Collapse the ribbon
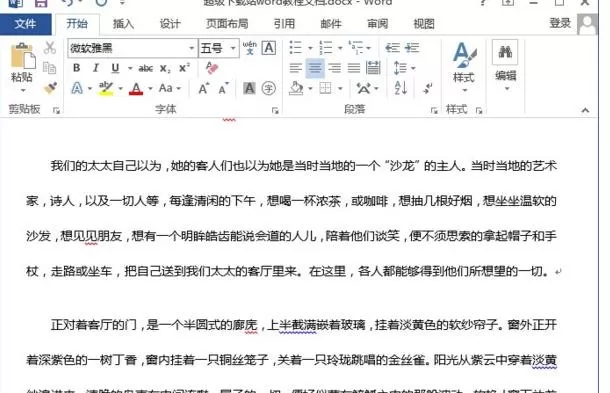This screenshot has width=610, height=393. [x=585, y=111]
